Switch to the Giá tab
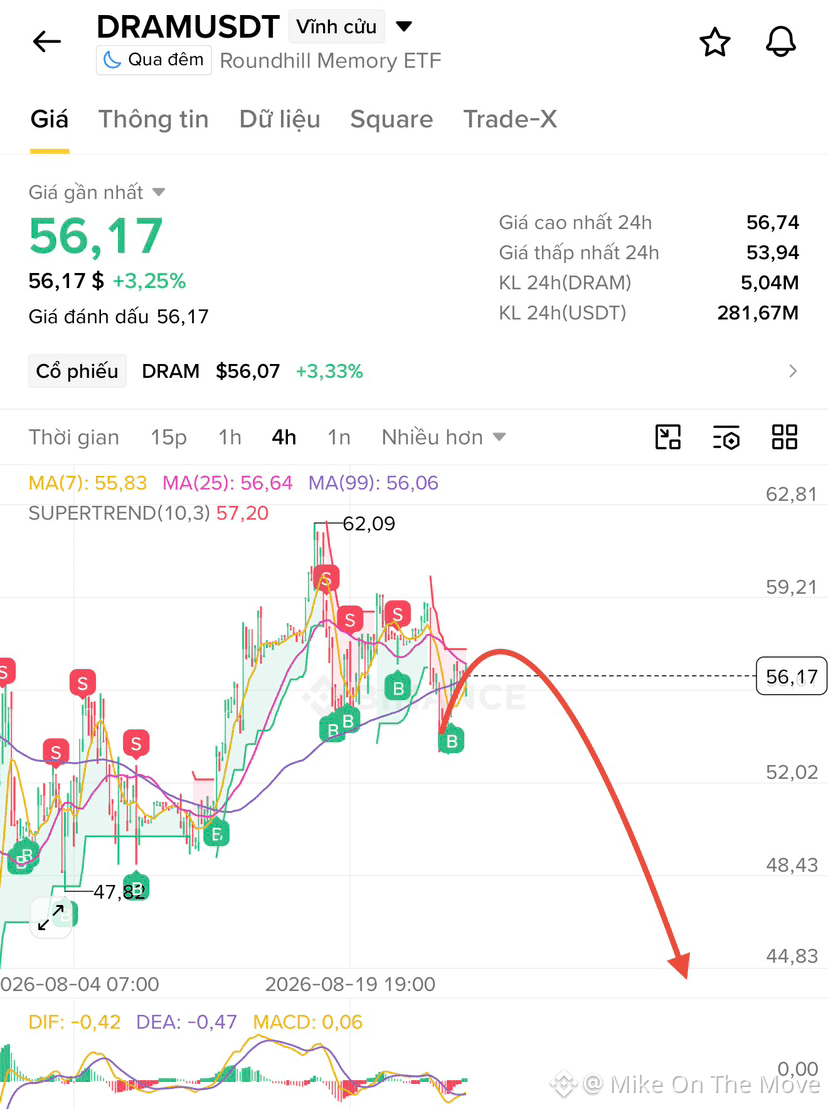The image size is (828, 1109). [x=49, y=120]
